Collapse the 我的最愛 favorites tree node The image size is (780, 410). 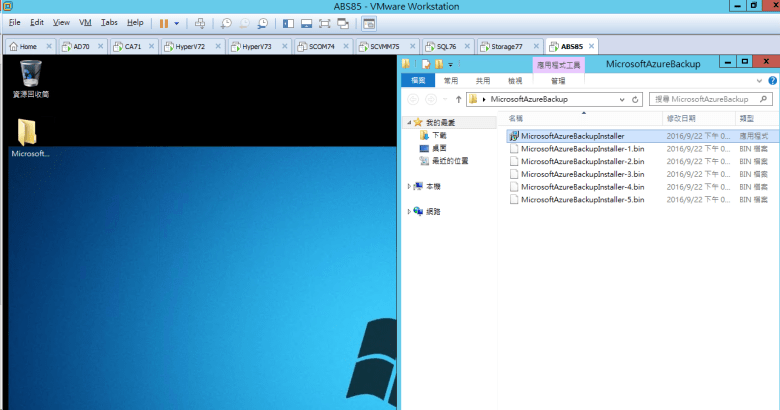tap(409, 122)
